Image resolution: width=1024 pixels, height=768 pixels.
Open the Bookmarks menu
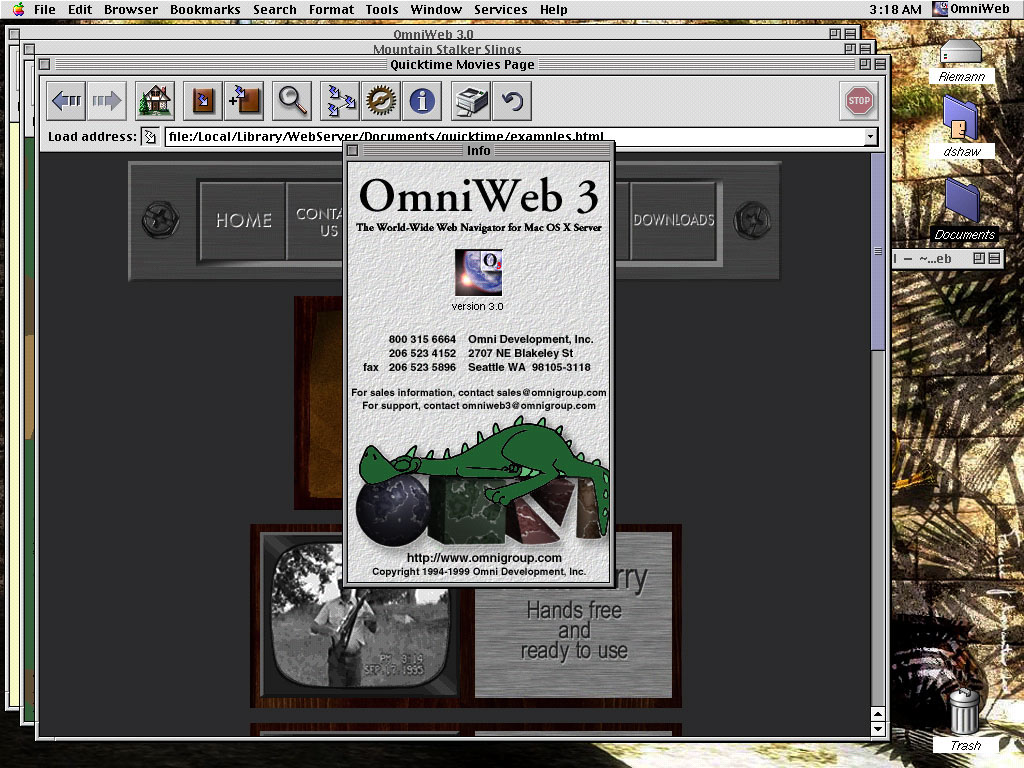click(205, 9)
